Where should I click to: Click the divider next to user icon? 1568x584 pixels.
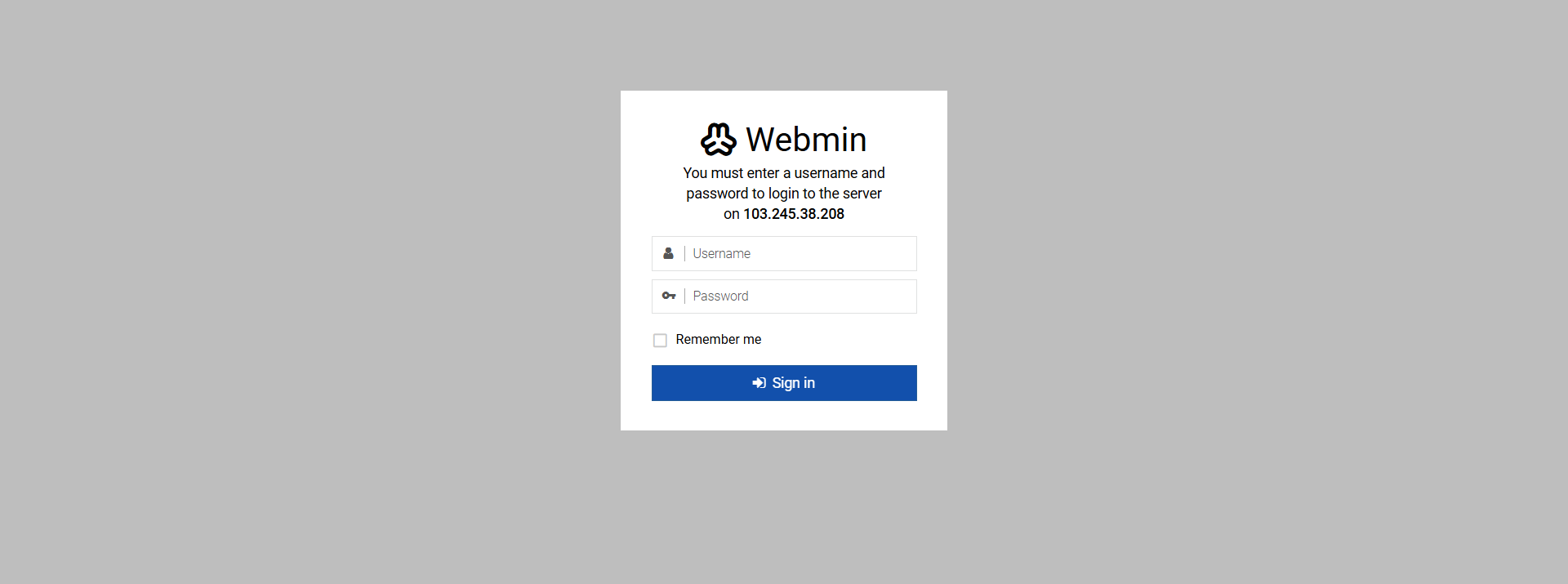coord(684,253)
